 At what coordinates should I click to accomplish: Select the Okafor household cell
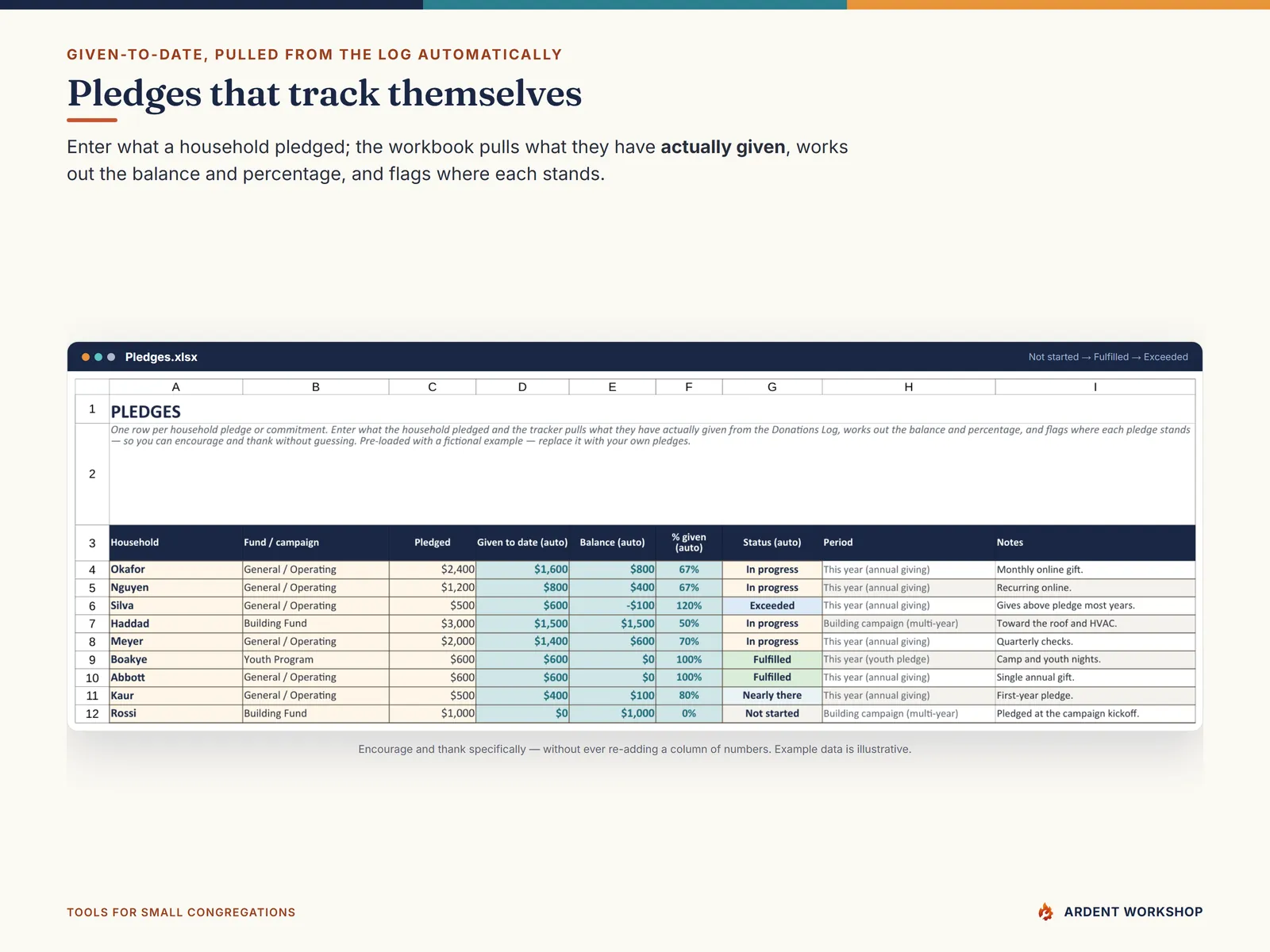175,570
